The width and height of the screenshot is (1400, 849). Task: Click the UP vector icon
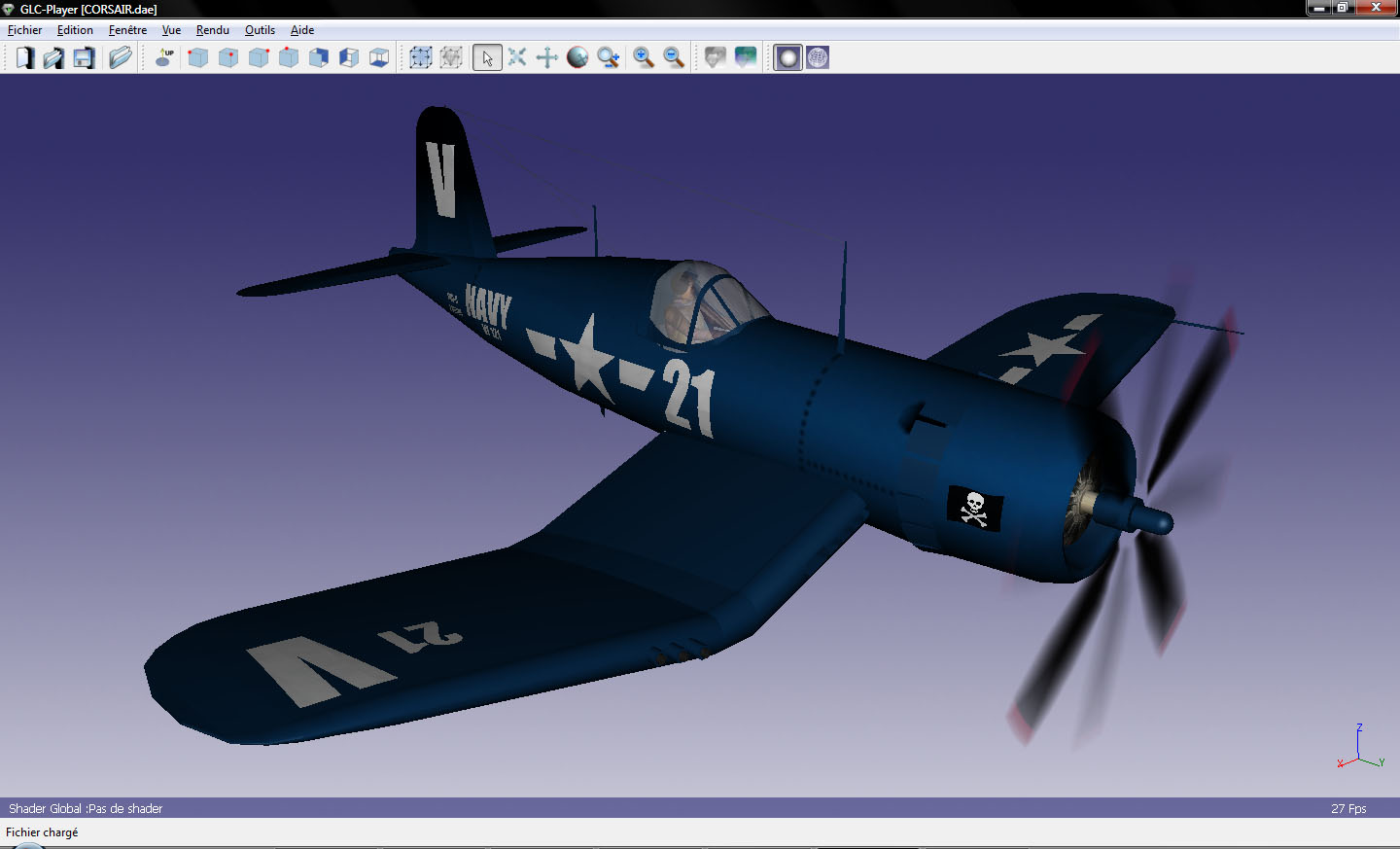coord(165,57)
